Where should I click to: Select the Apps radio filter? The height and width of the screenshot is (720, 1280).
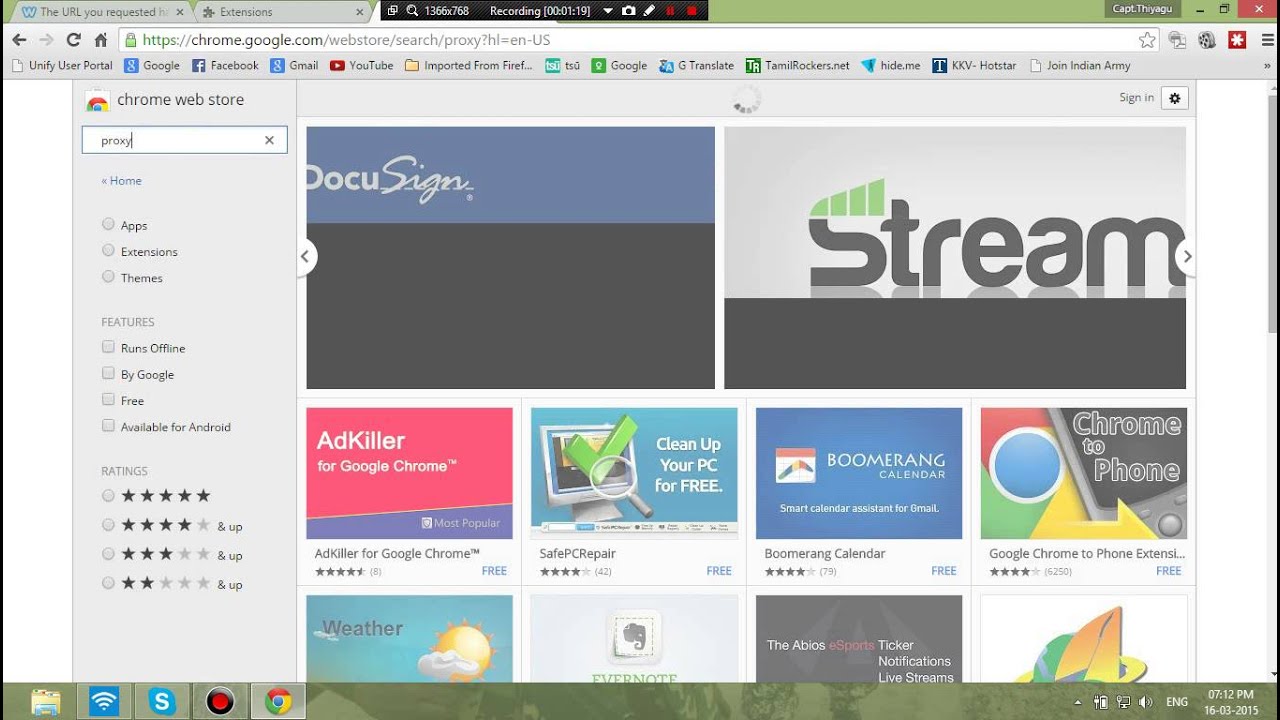(108, 224)
